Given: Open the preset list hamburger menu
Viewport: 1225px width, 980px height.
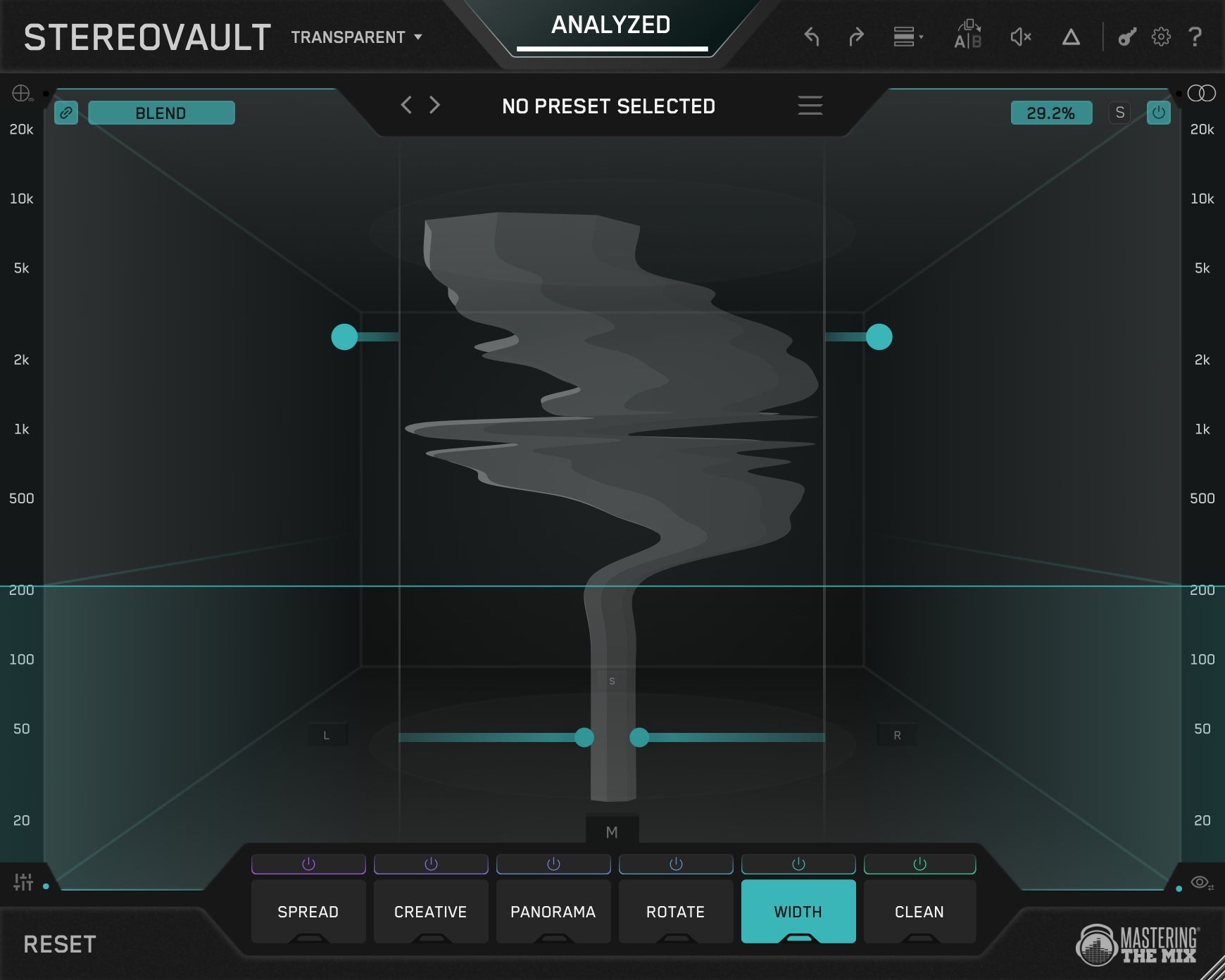Looking at the screenshot, I should pyautogui.click(x=810, y=106).
